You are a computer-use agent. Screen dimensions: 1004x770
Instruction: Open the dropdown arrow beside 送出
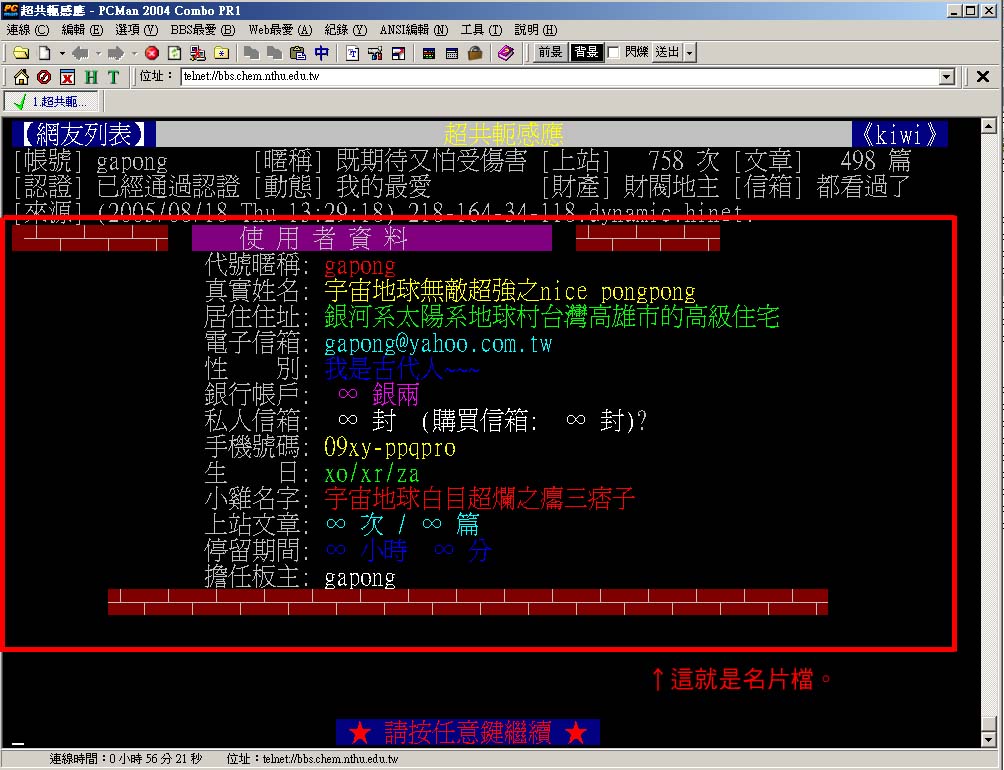tap(690, 53)
